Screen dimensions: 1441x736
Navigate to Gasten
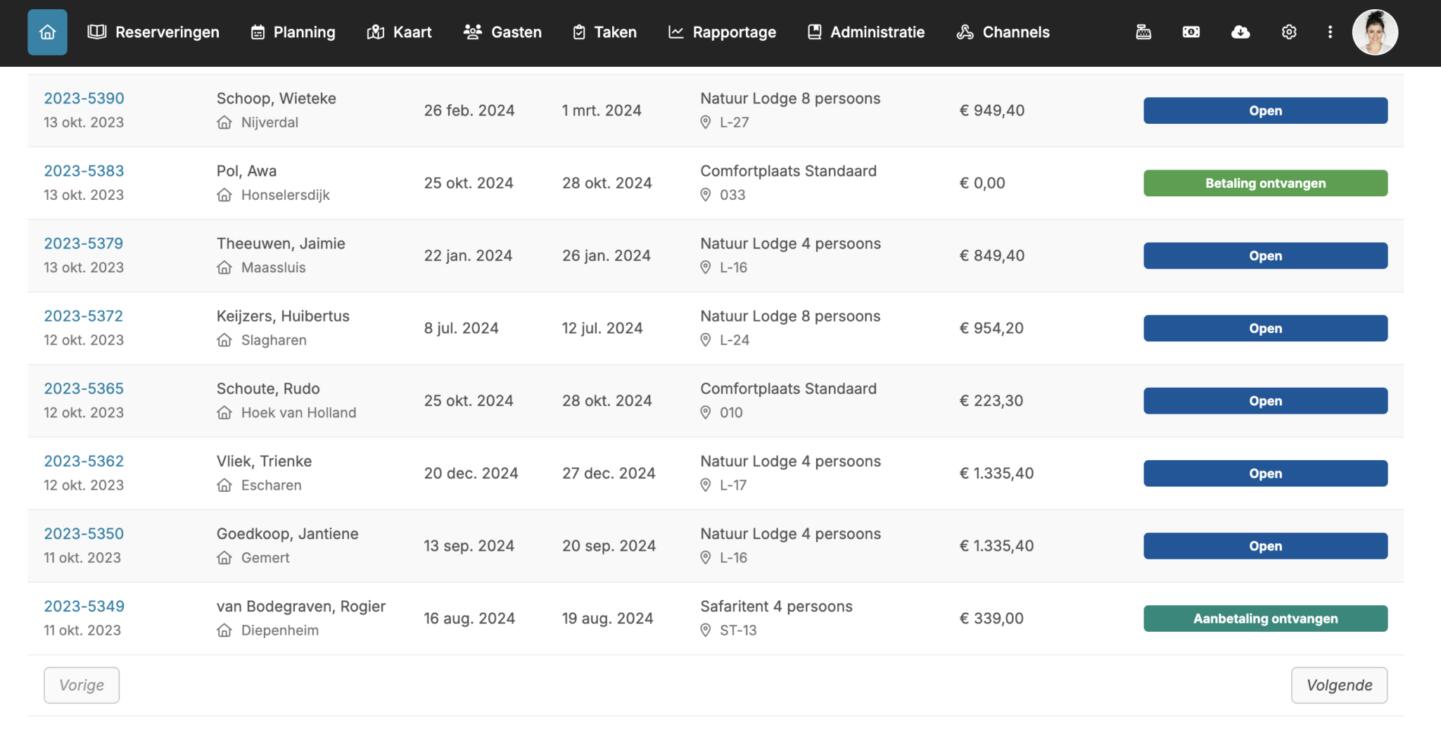point(502,32)
